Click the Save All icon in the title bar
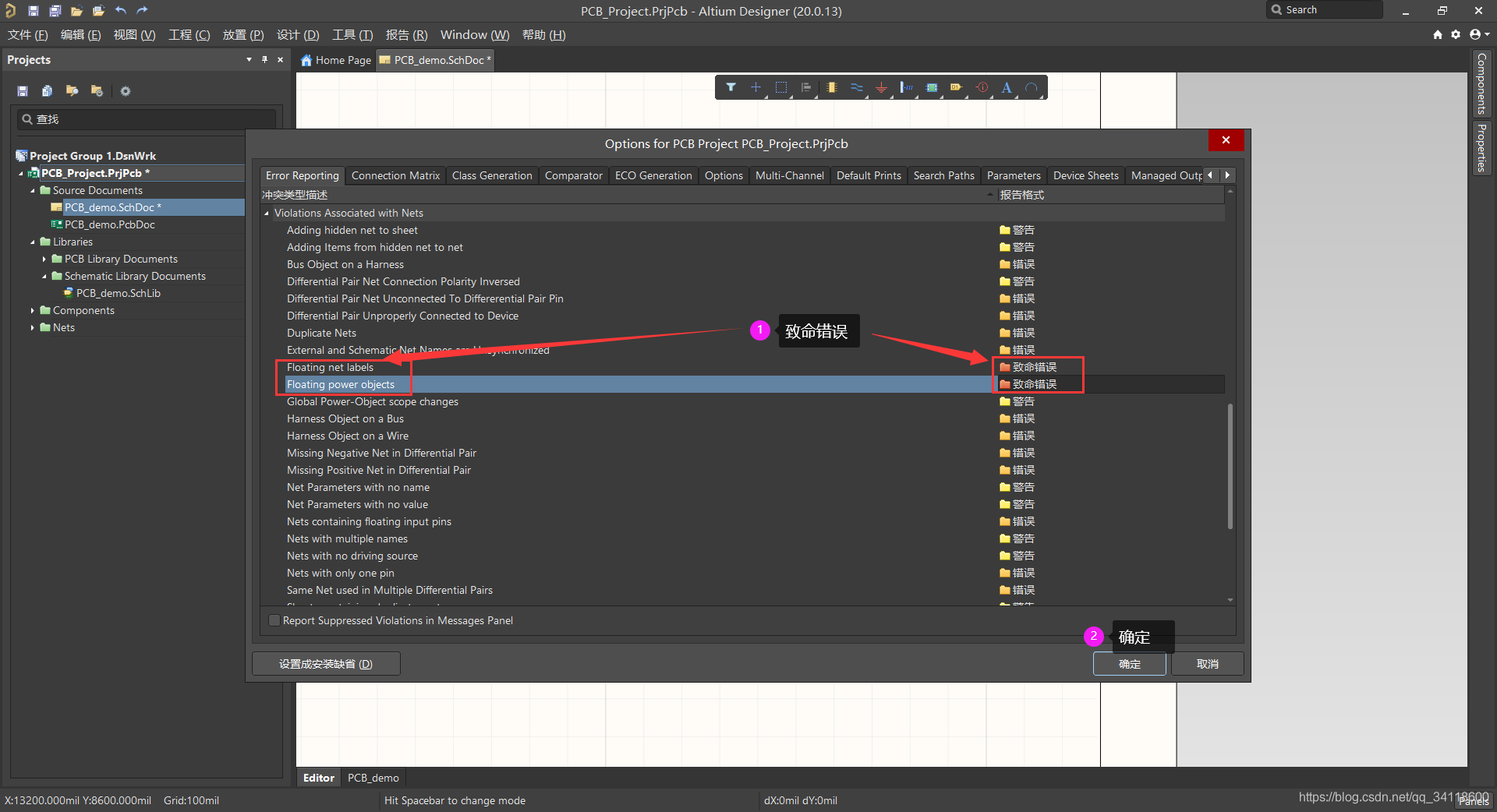1497x812 pixels. coord(55,11)
